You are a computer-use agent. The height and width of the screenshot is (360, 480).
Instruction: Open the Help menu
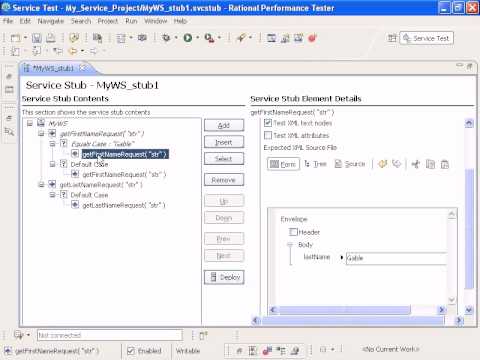pos(180,21)
